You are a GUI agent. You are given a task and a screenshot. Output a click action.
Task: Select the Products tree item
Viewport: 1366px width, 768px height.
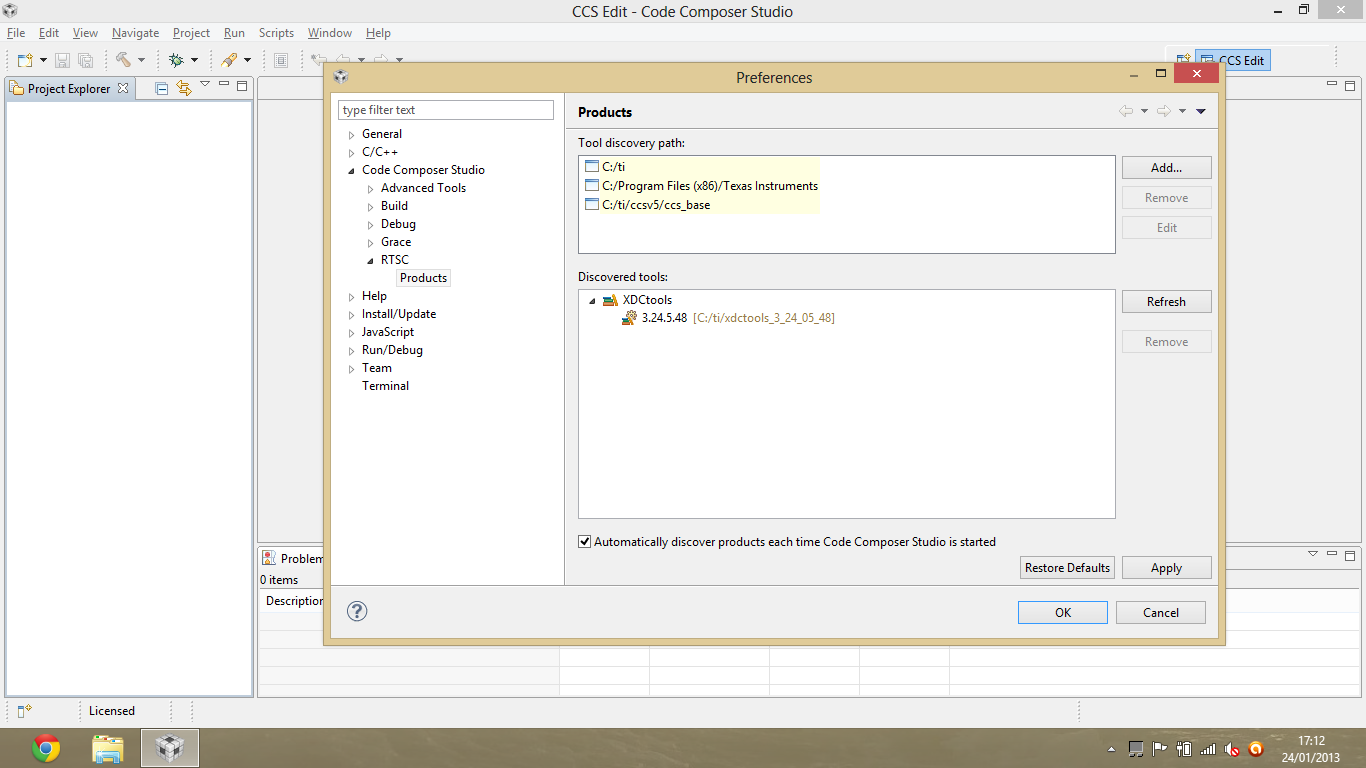(423, 278)
